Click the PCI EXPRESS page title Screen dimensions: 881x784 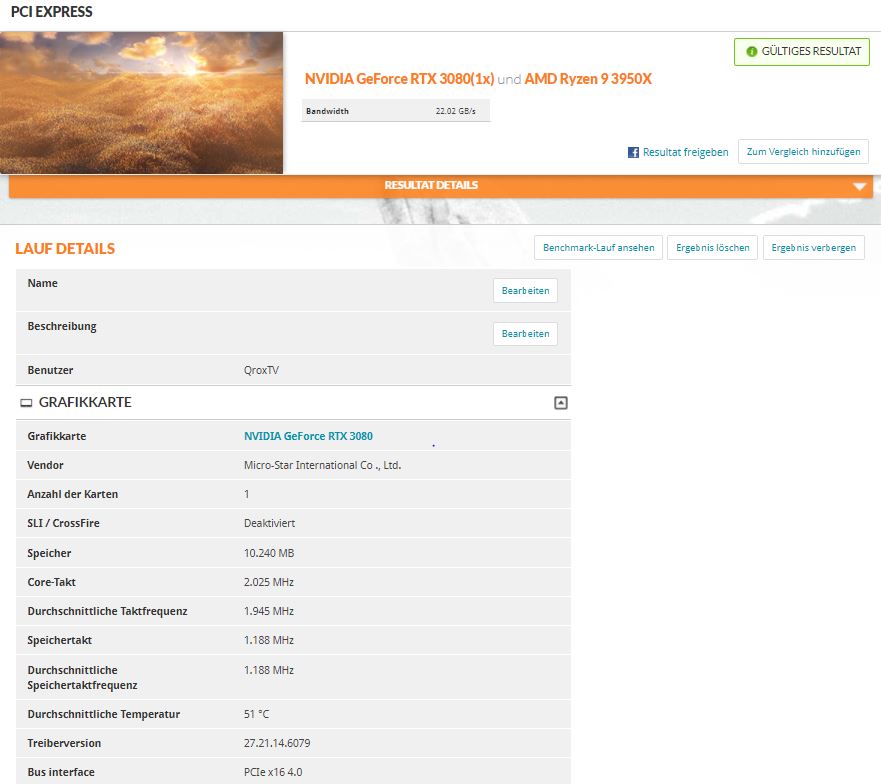[52, 12]
